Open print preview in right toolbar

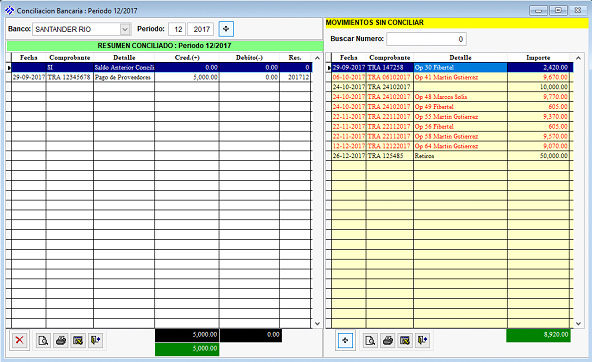370,340
